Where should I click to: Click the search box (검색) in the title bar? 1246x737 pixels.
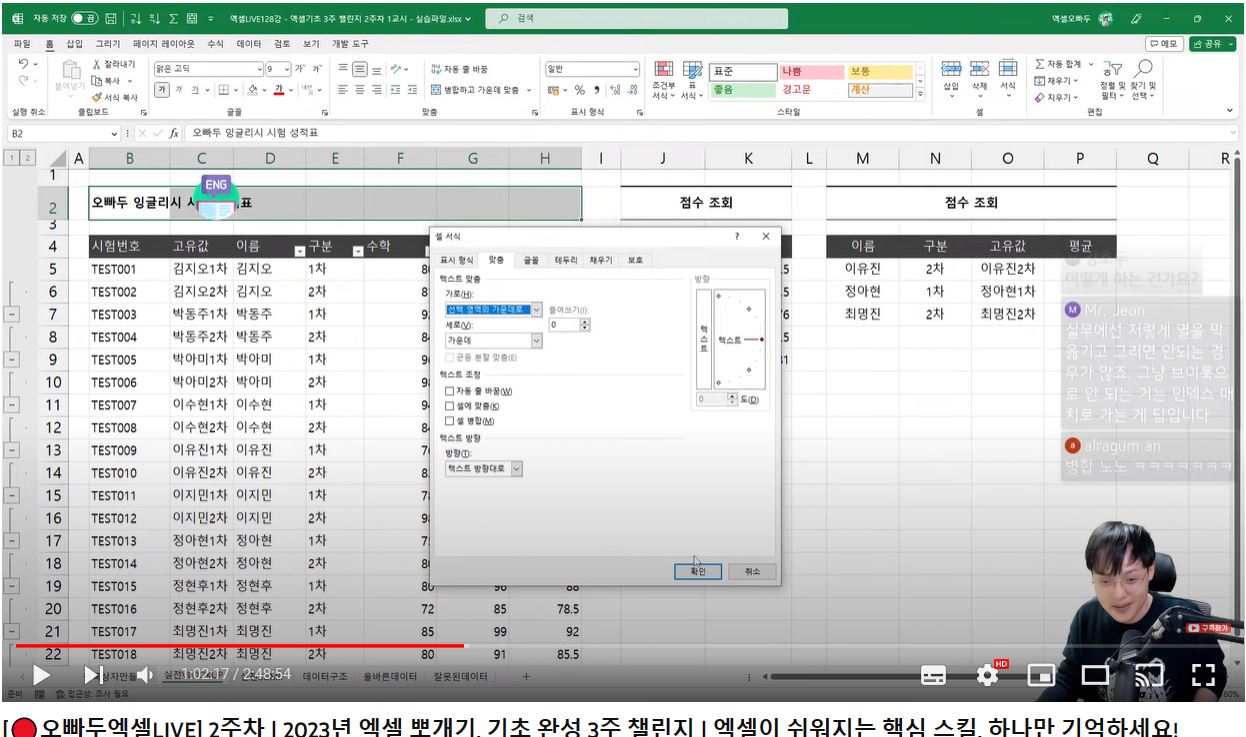637,18
